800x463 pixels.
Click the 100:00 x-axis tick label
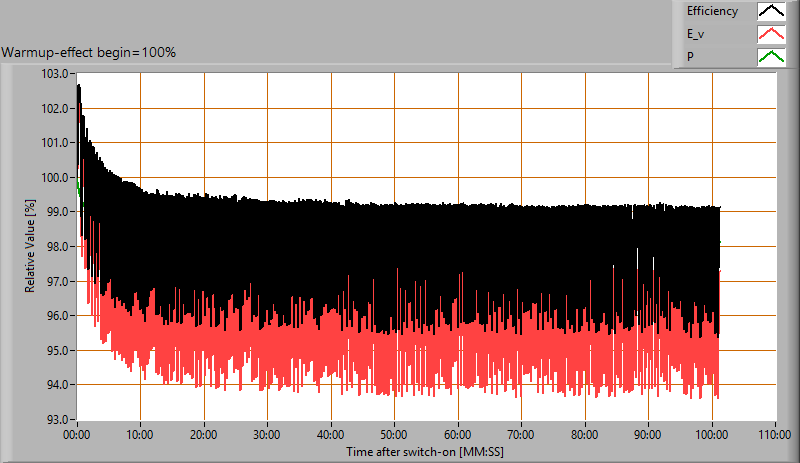712,435
